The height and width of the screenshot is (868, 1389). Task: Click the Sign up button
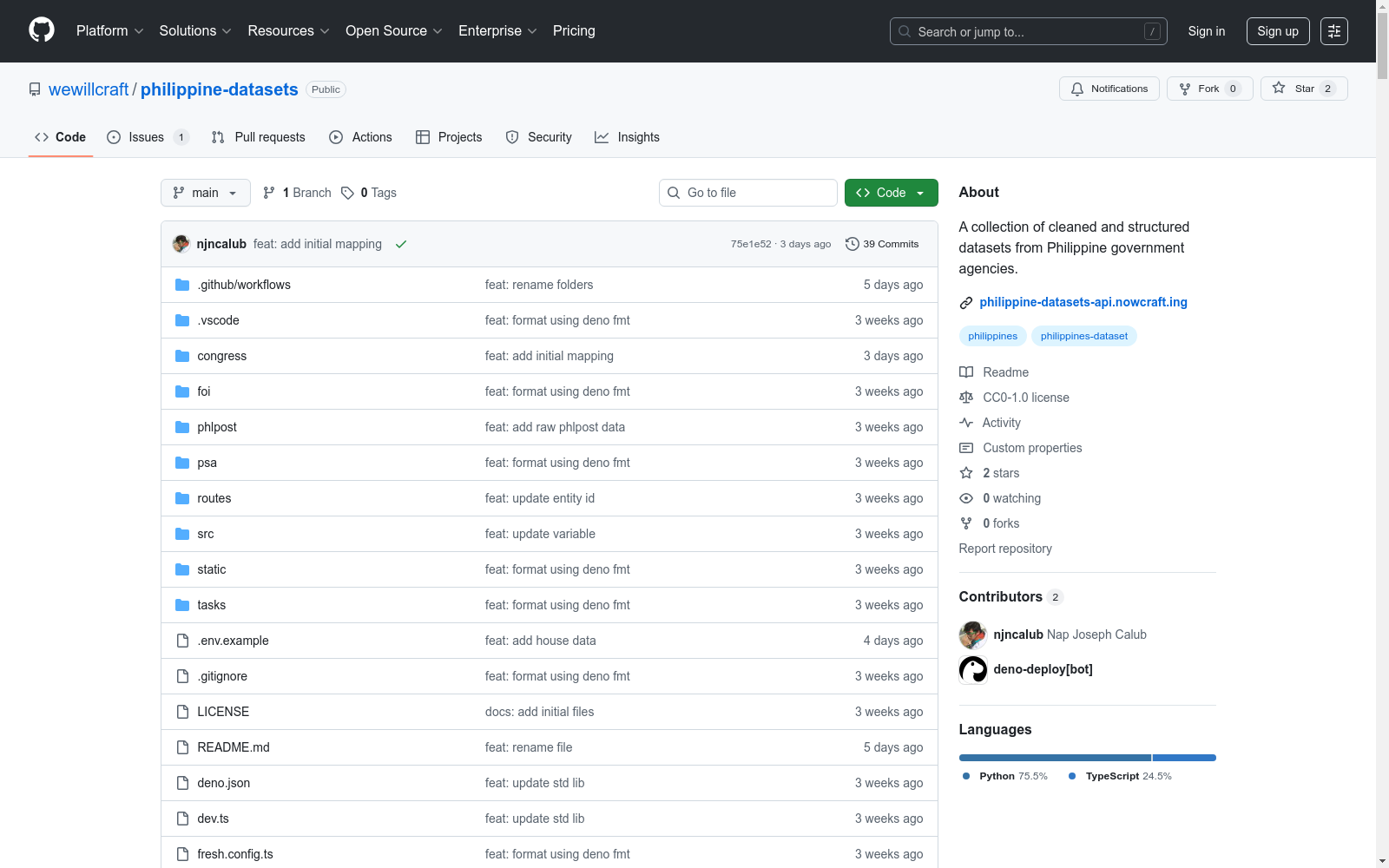[x=1278, y=31]
